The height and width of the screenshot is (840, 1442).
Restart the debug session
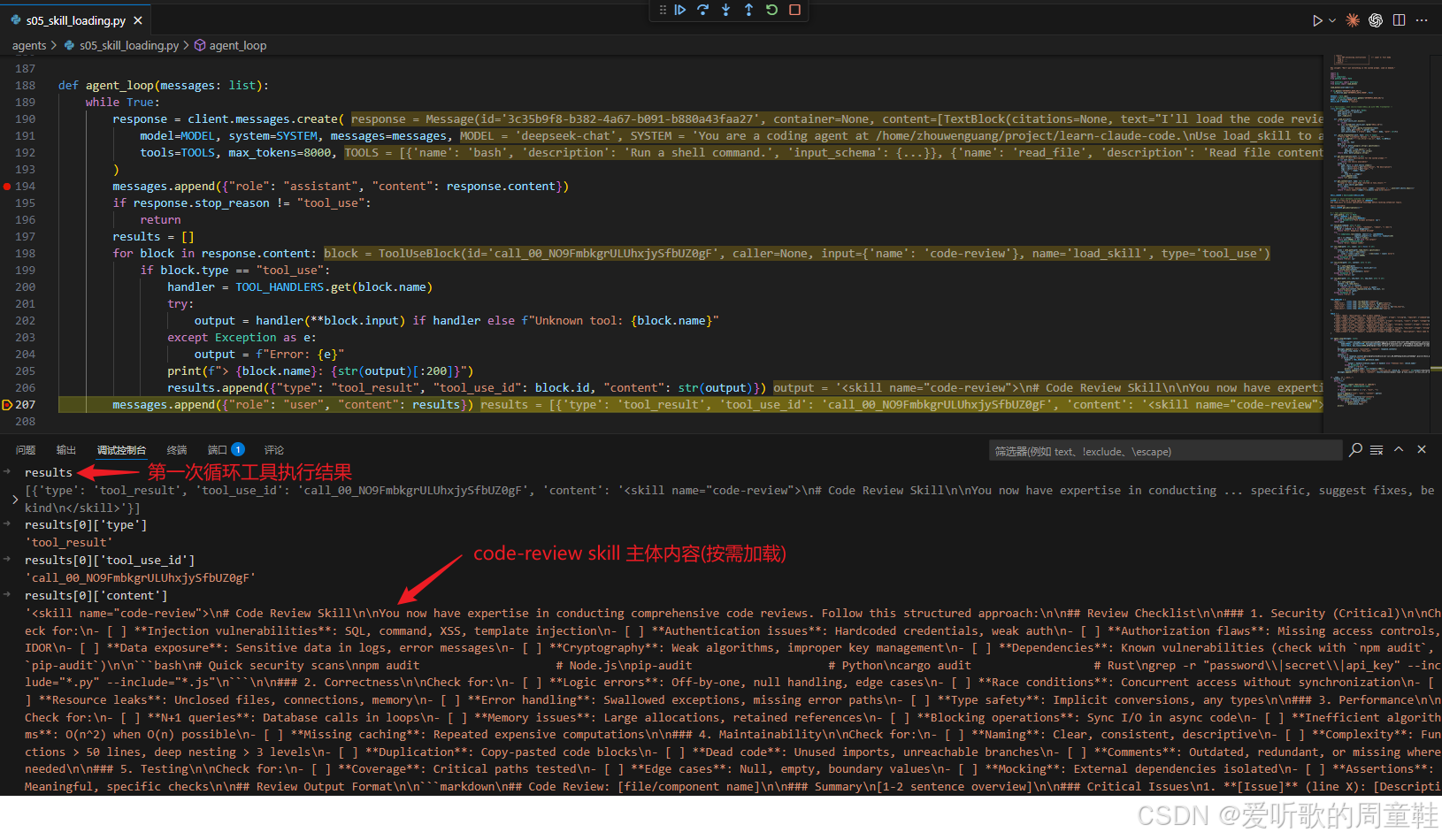click(x=772, y=10)
